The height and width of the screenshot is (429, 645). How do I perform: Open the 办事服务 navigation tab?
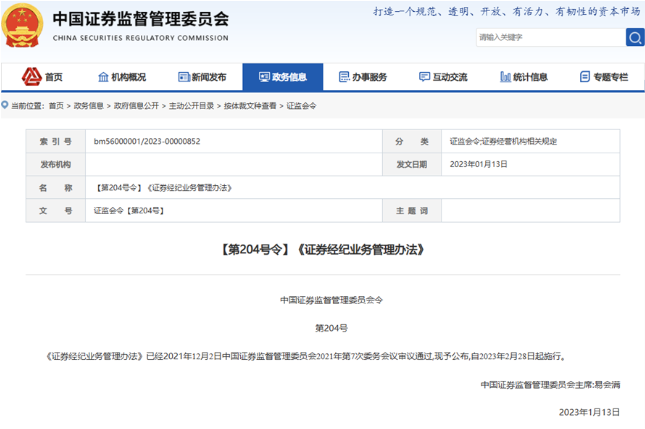(363, 77)
